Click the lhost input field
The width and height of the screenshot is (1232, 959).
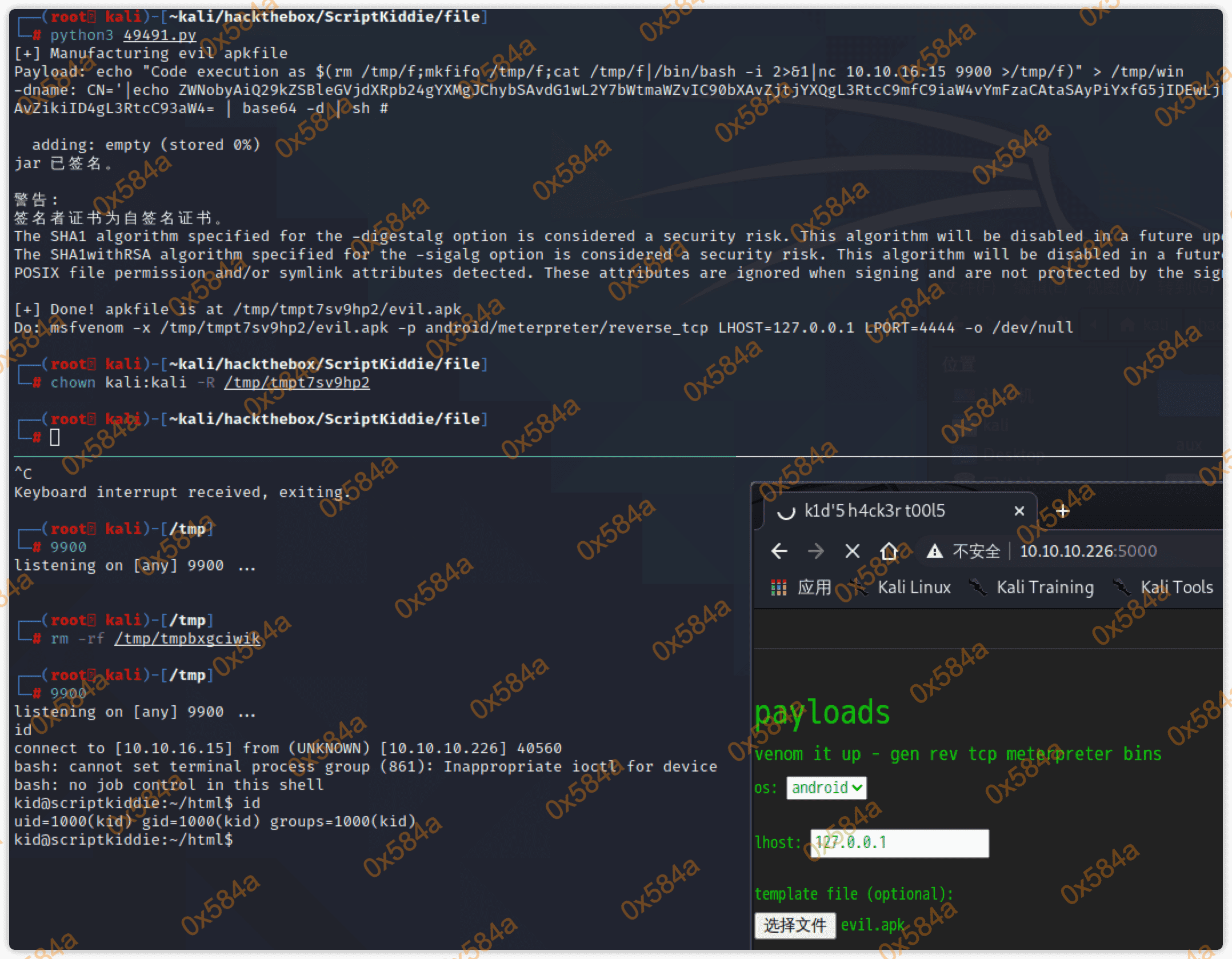(899, 843)
